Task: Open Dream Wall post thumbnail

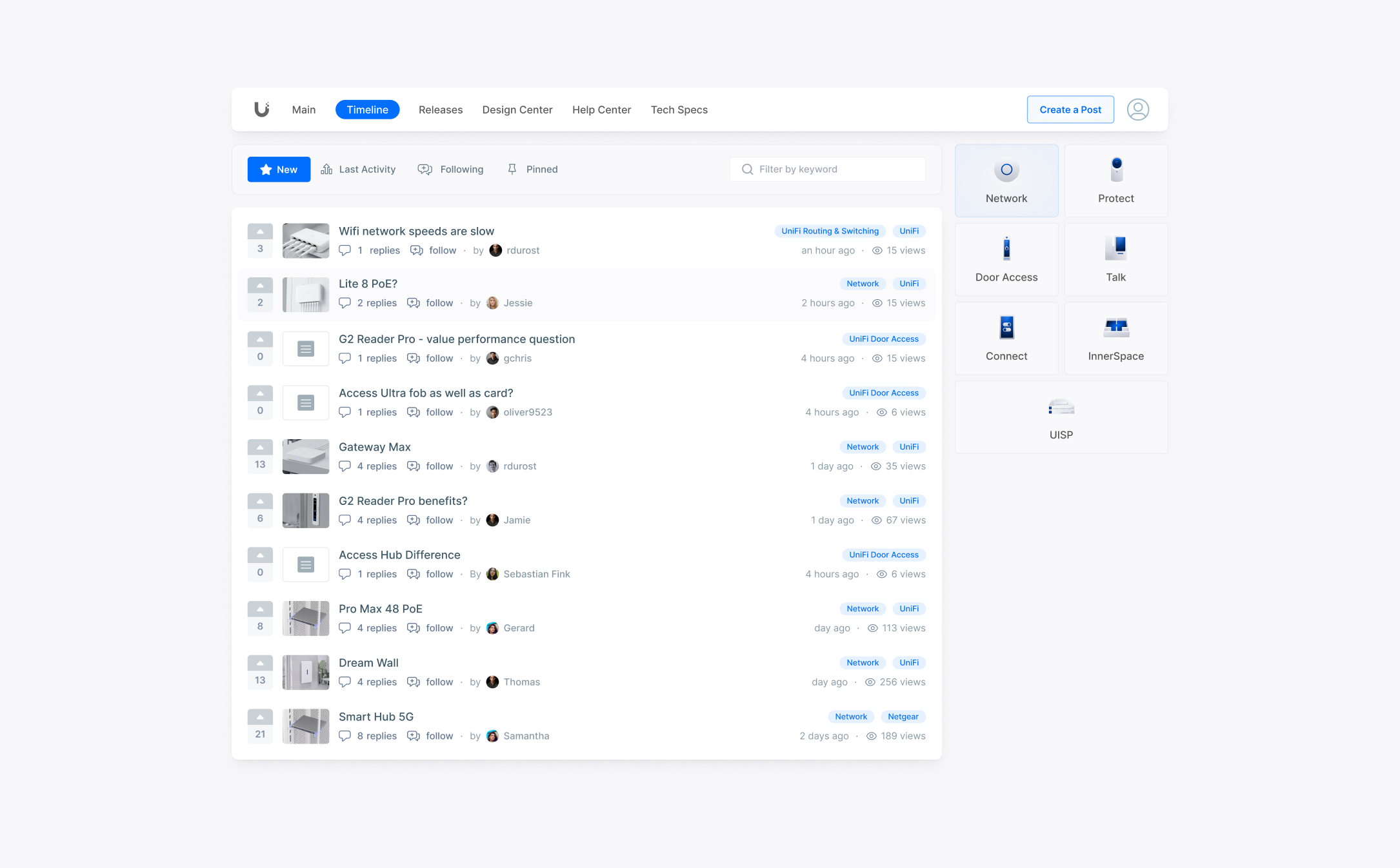Action: coord(306,673)
